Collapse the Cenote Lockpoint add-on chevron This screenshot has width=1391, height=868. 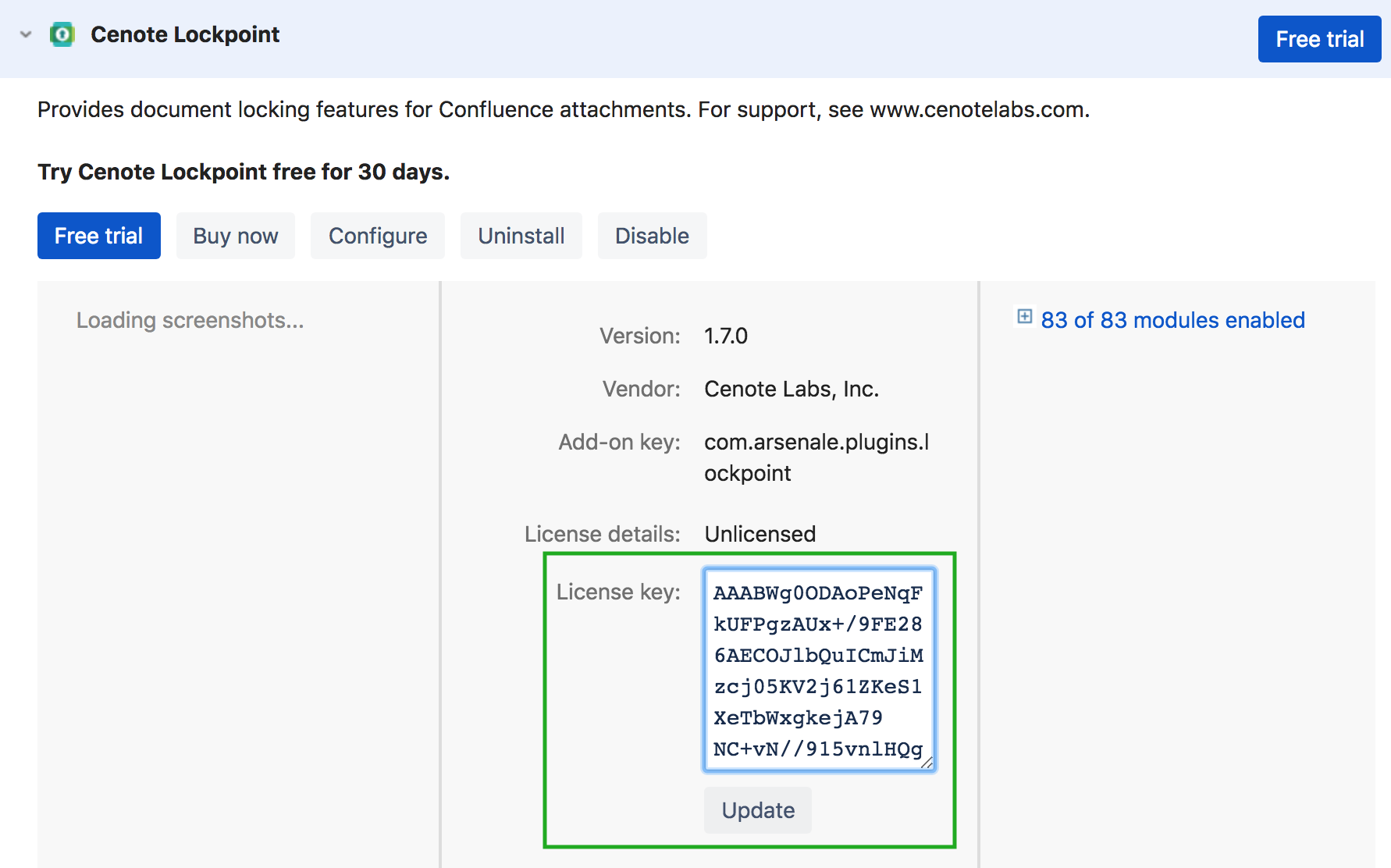click(x=26, y=34)
